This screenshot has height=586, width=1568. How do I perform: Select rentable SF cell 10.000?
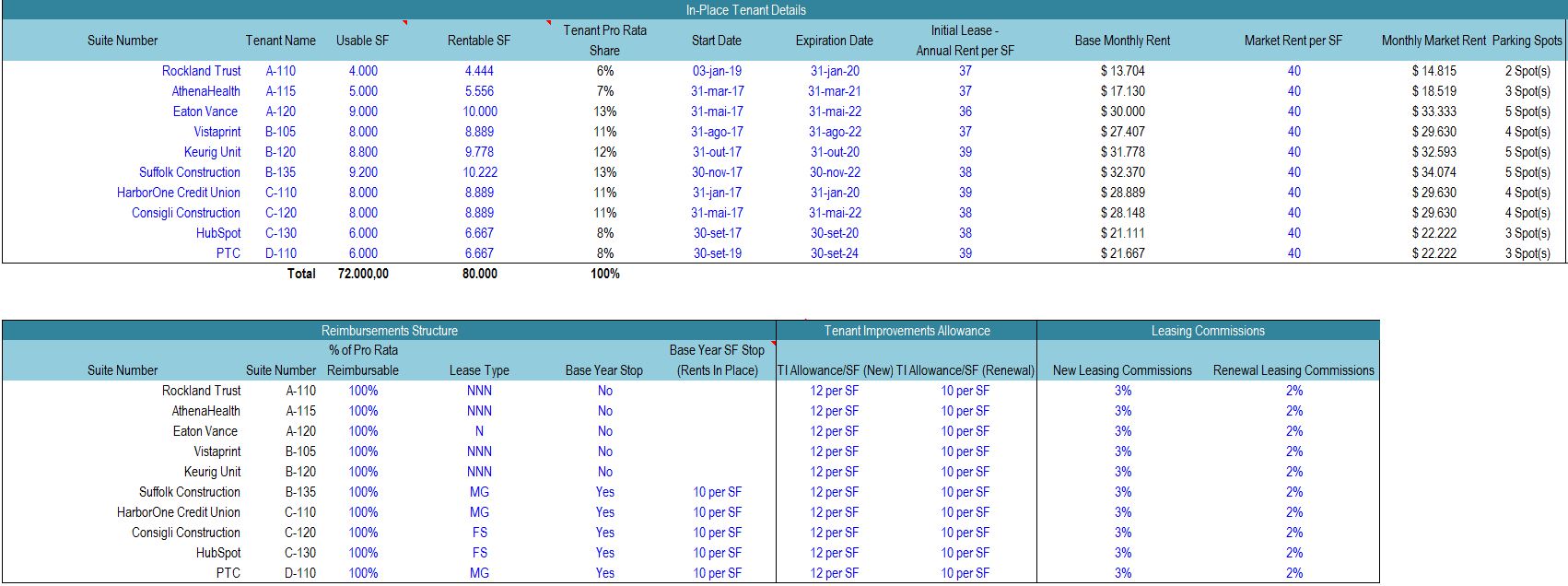(x=479, y=111)
